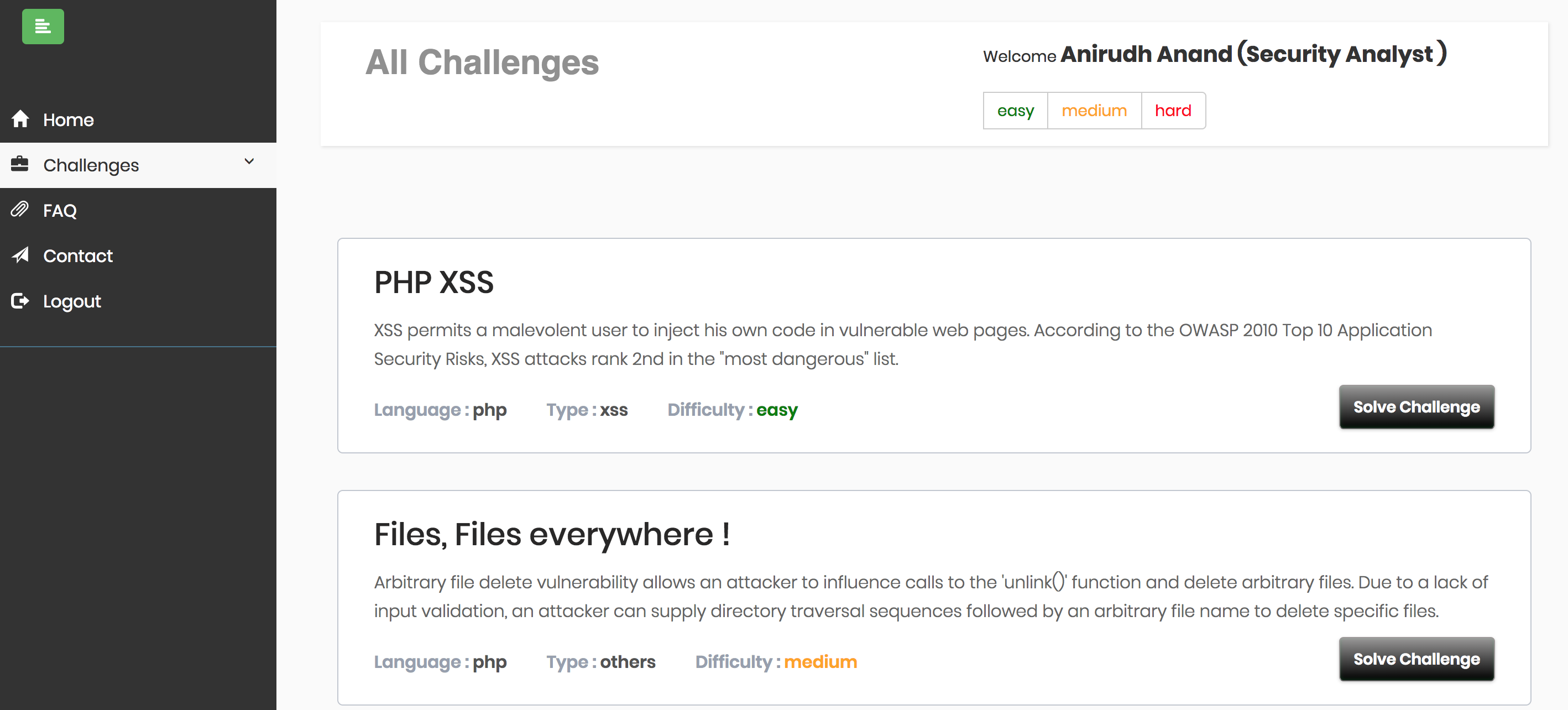Click the Challenges briefcase icon
Screen dimensions: 1568x710
pyautogui.click(x=20, y=164)
